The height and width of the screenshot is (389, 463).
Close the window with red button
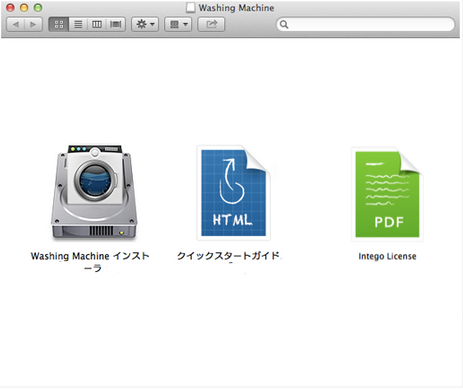coord(10,7)
